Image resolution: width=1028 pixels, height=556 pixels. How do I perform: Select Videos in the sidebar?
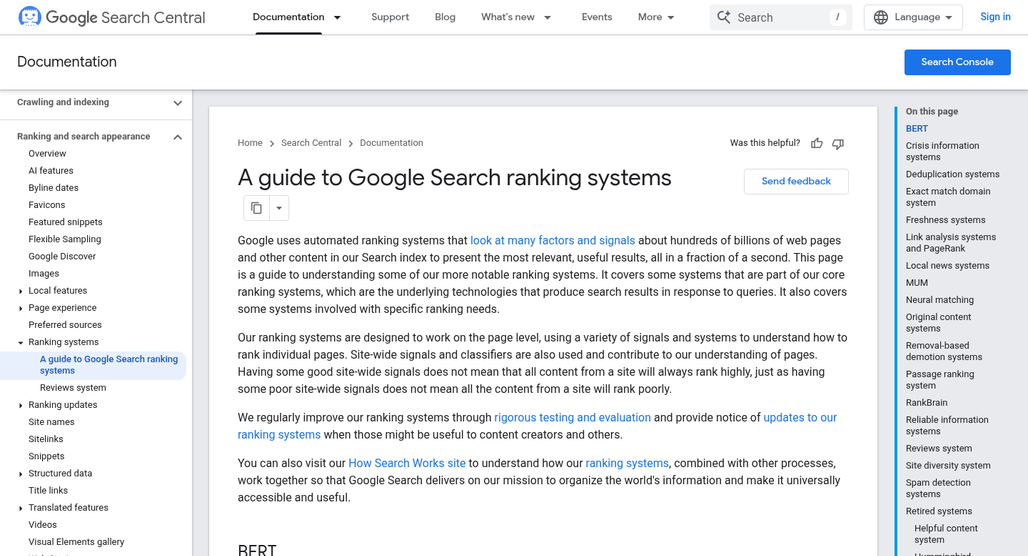(43, 525)
